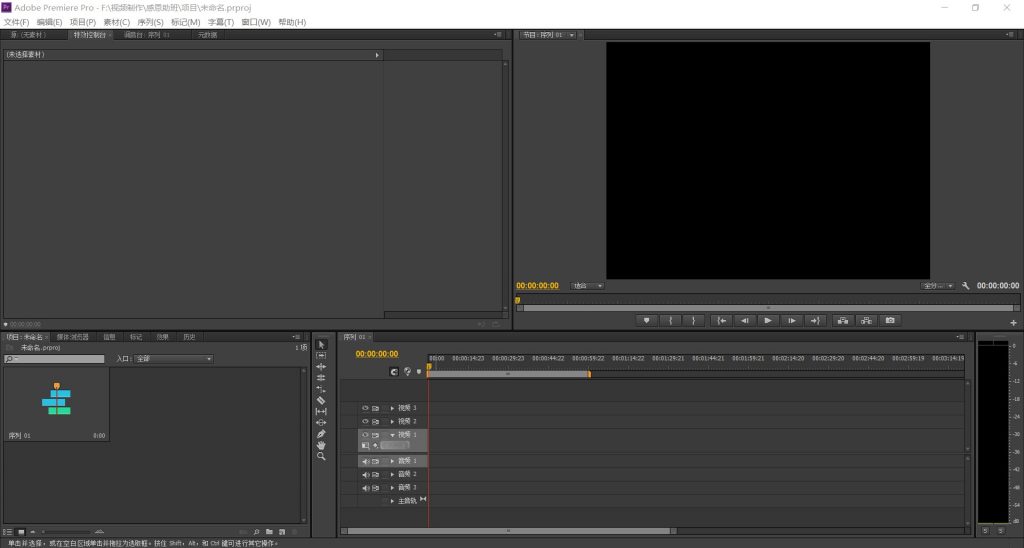The height and width of the screenshot is (548, 1024).
Task: Toggle visibility eye of 视频 3 track
Action: (366, 408)
